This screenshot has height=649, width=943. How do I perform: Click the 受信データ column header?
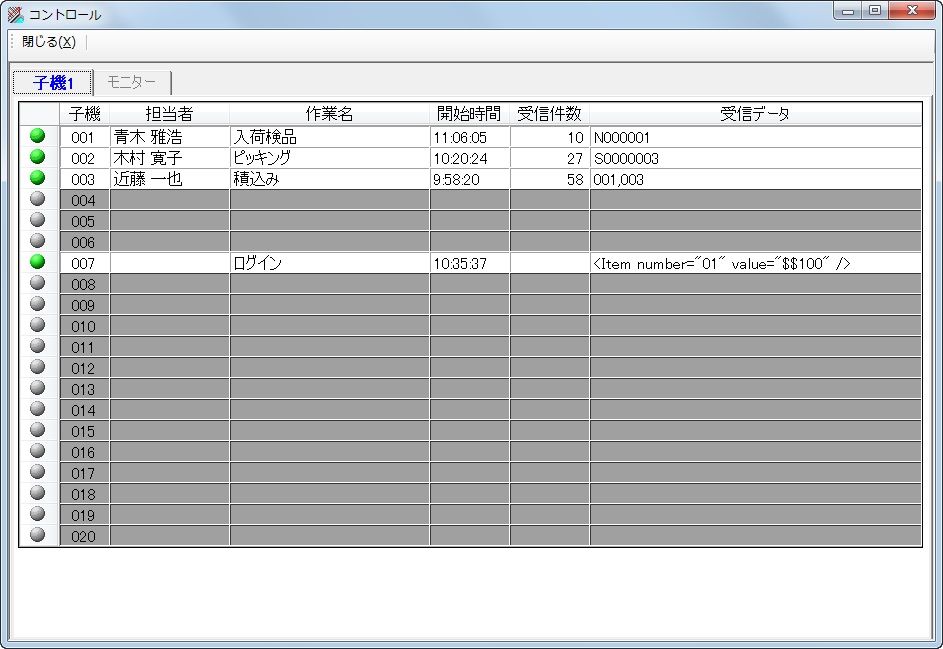click(x=755, y=114)
